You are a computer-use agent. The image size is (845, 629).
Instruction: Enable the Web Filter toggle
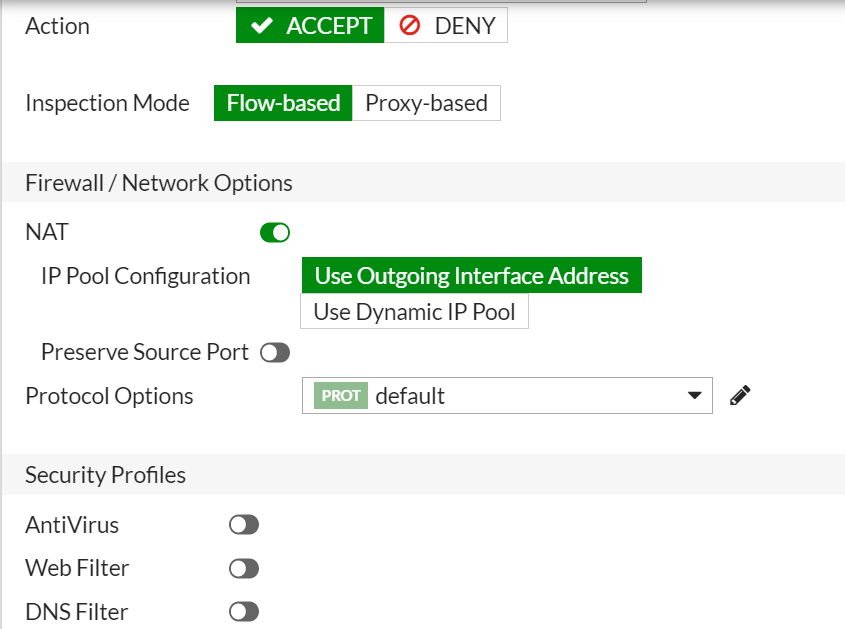(244, 569)
